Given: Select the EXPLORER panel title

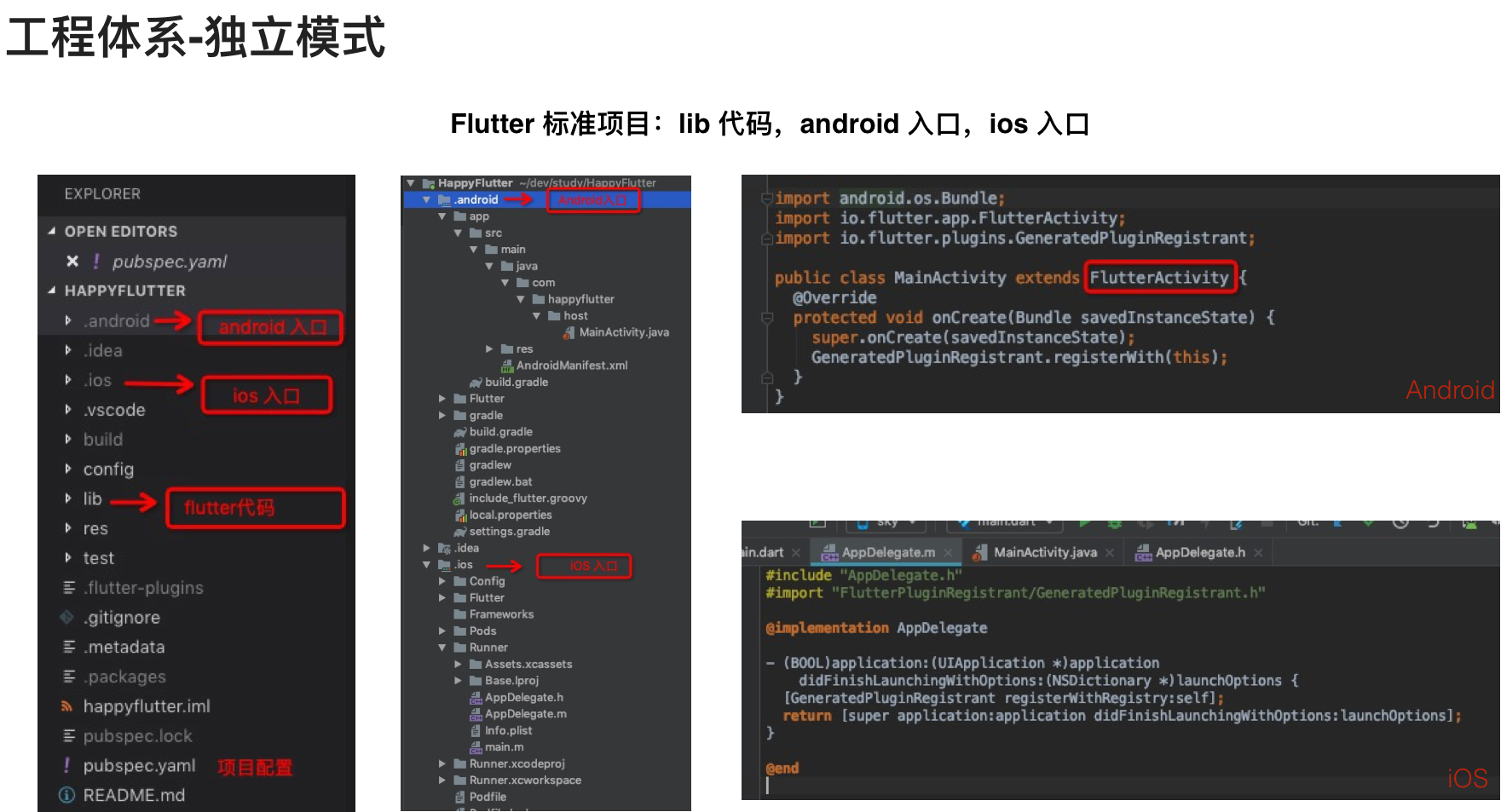Looking at the screenshot, I should [102, 194].
